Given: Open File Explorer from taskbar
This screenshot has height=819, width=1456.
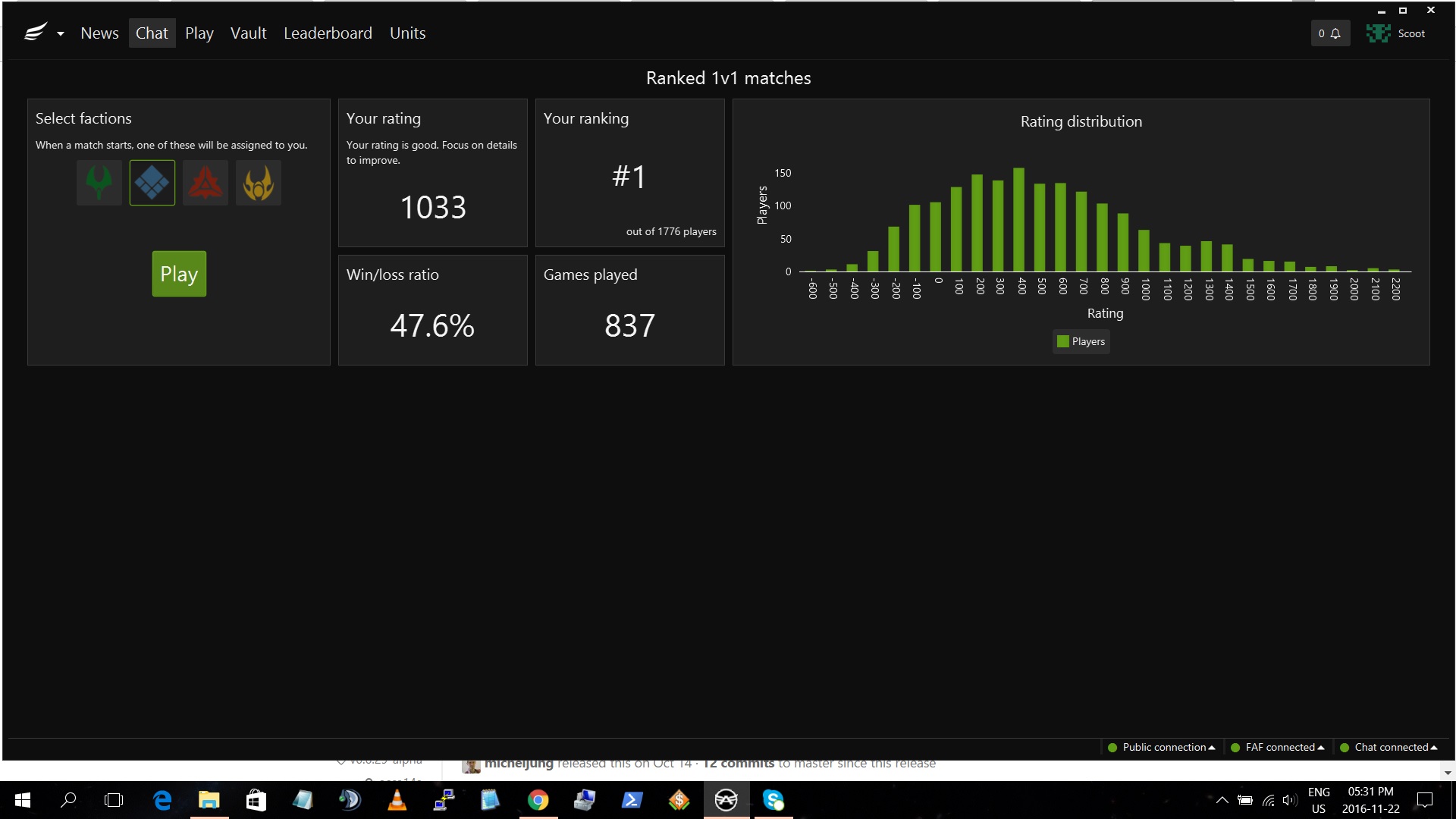Looking at the screenshot, I should pos(209,800).
